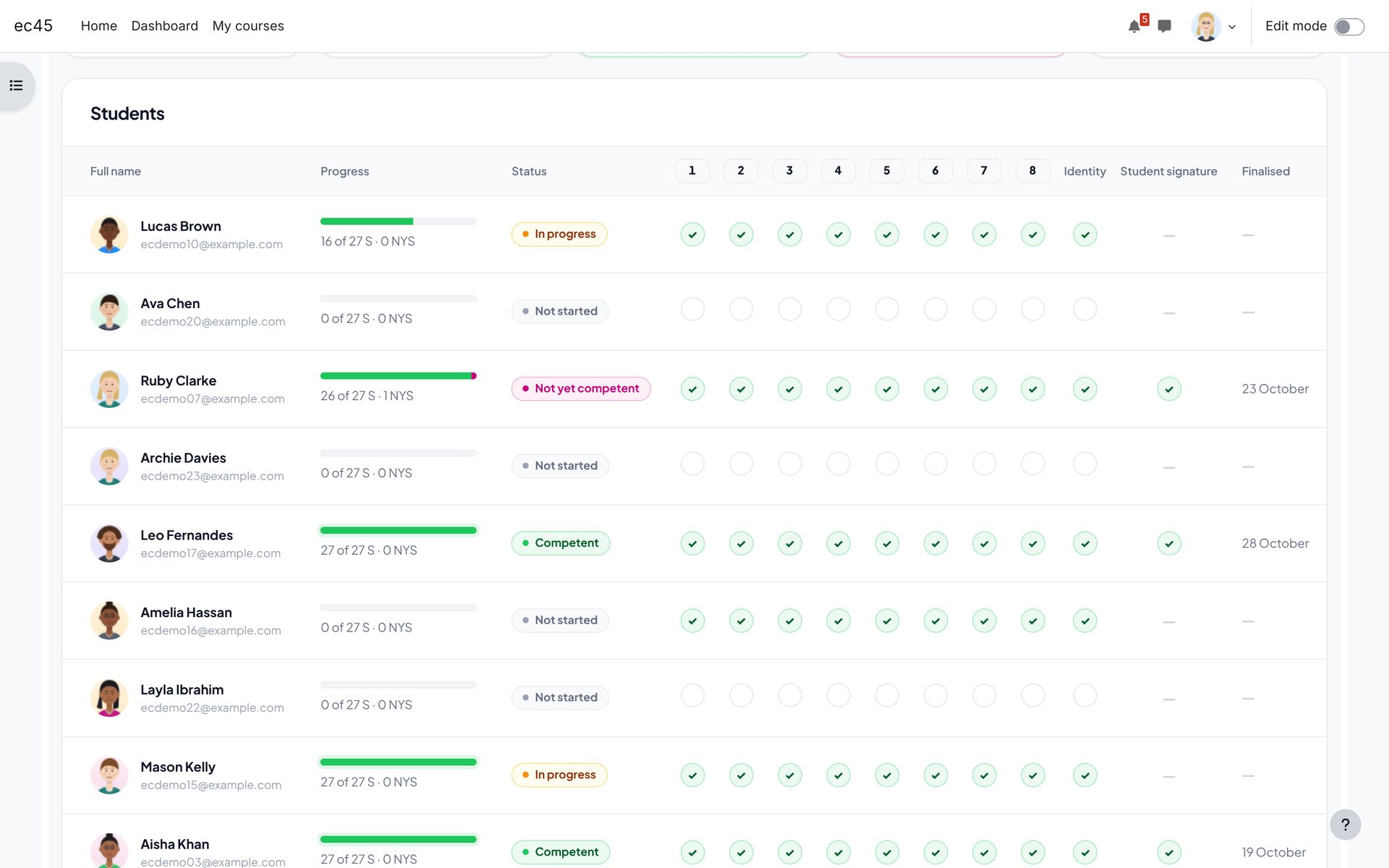Expand the user menu dropdown arrow

pyautogui.click(x=1232, y=27)
